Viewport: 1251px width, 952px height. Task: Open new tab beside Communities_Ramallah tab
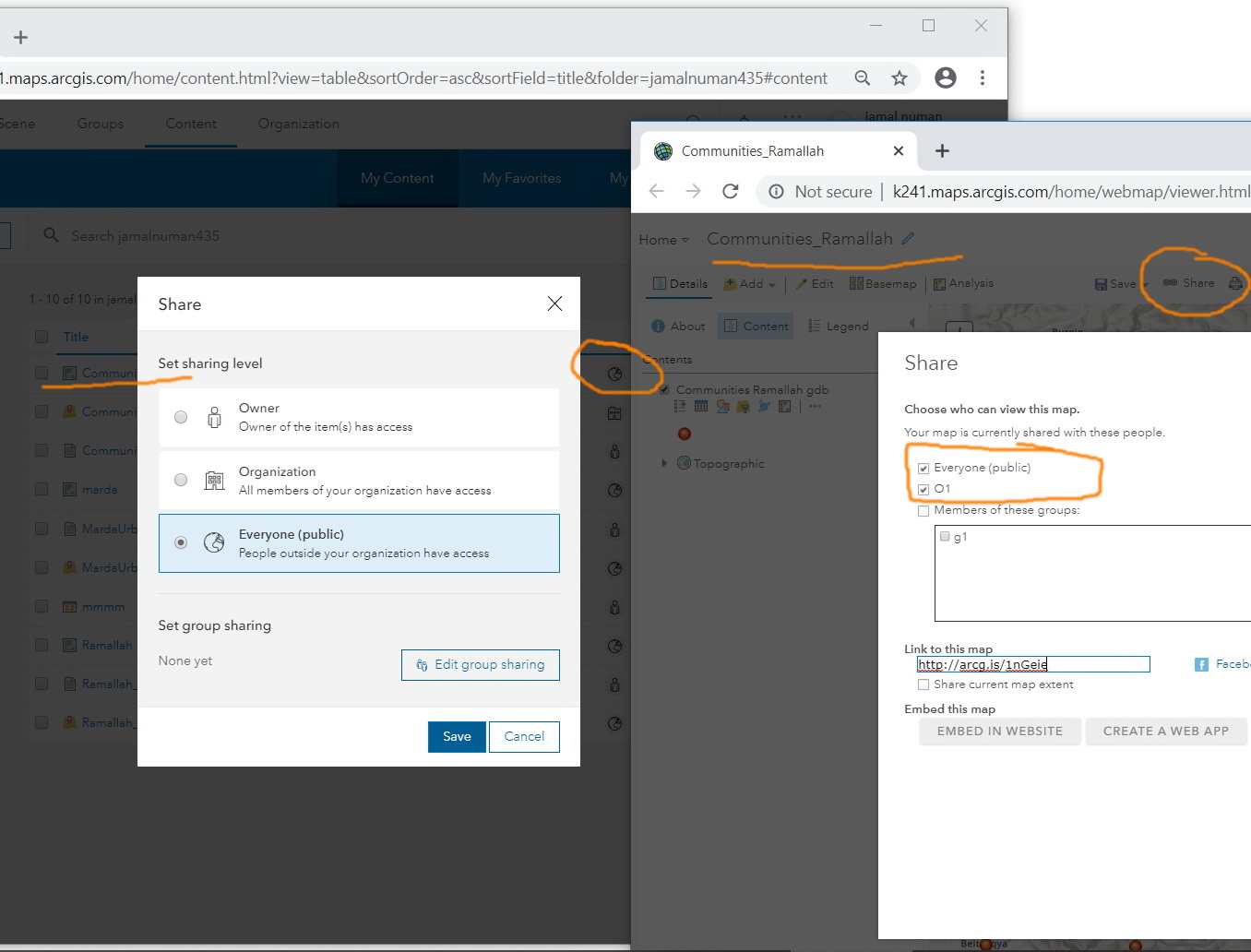pyautogui.click(x=942, y=150)
